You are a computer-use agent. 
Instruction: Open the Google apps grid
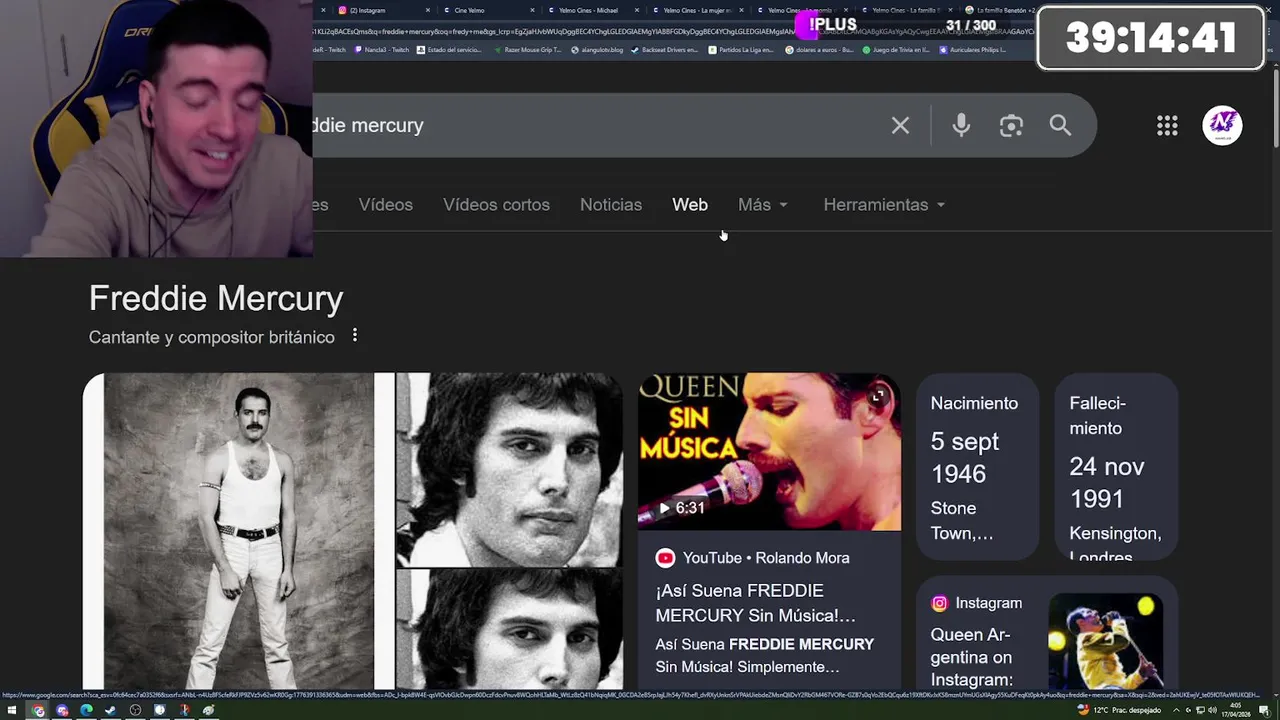pos(1167,125)
